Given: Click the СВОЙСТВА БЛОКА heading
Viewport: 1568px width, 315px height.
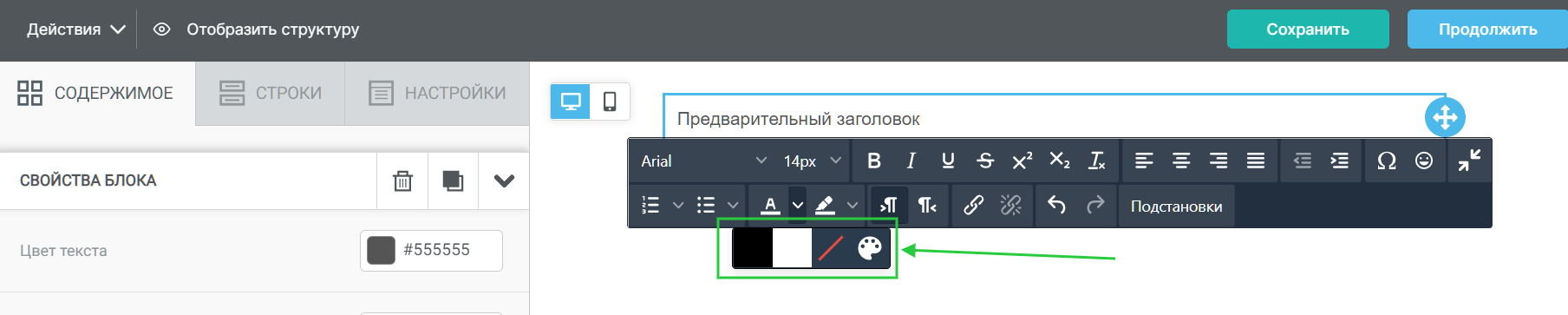Looking at the screenshot, I should 88,180.
